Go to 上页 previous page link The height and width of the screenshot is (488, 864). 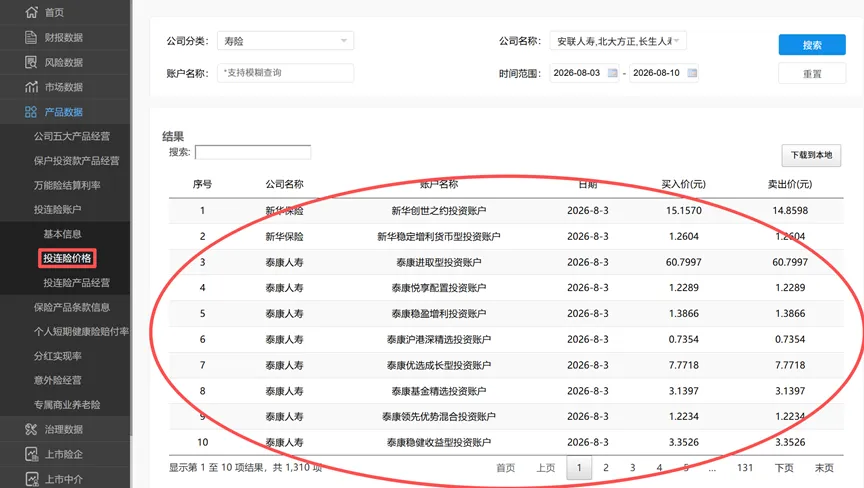coord(546,468)
